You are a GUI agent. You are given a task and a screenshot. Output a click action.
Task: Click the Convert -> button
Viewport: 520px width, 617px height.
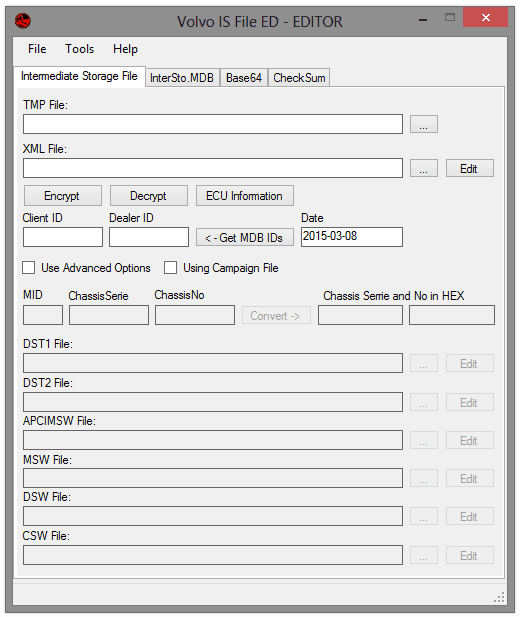276,315
